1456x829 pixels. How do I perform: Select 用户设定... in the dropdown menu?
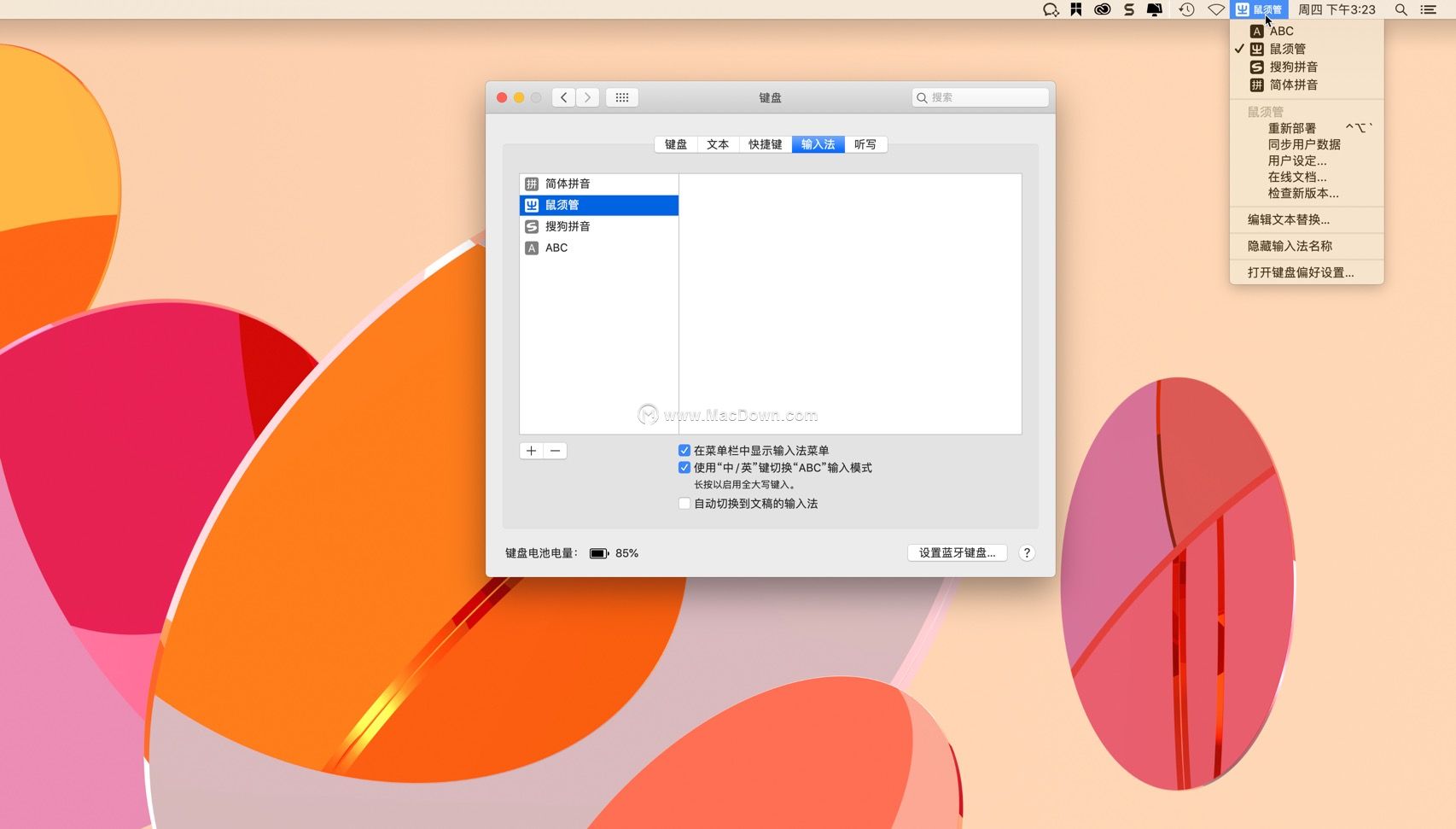[x=1296, y=161]
